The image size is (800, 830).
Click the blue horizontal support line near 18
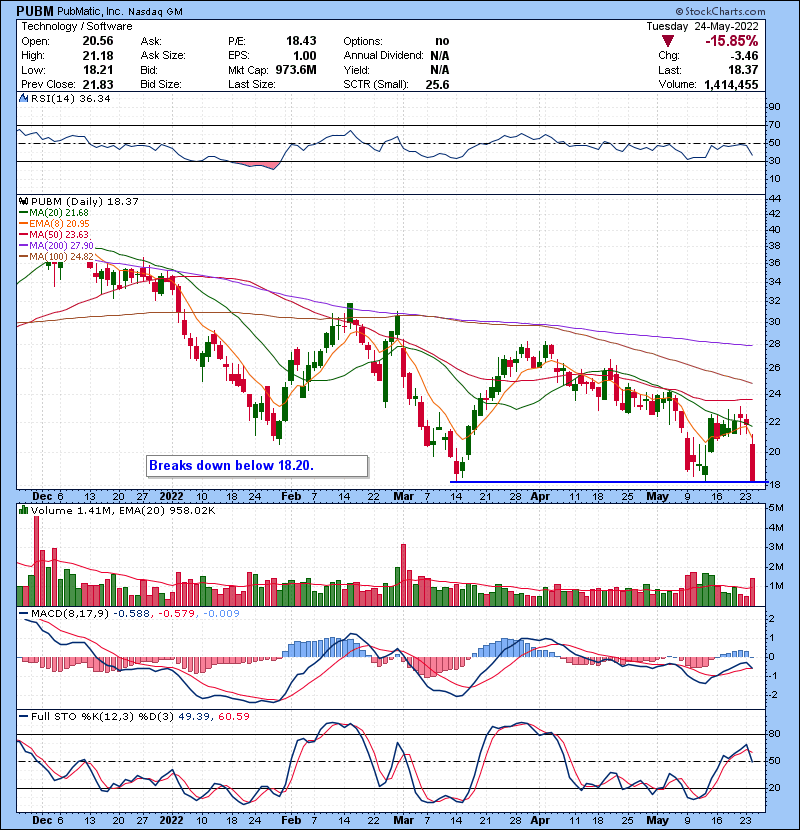[x=608, y=482]
